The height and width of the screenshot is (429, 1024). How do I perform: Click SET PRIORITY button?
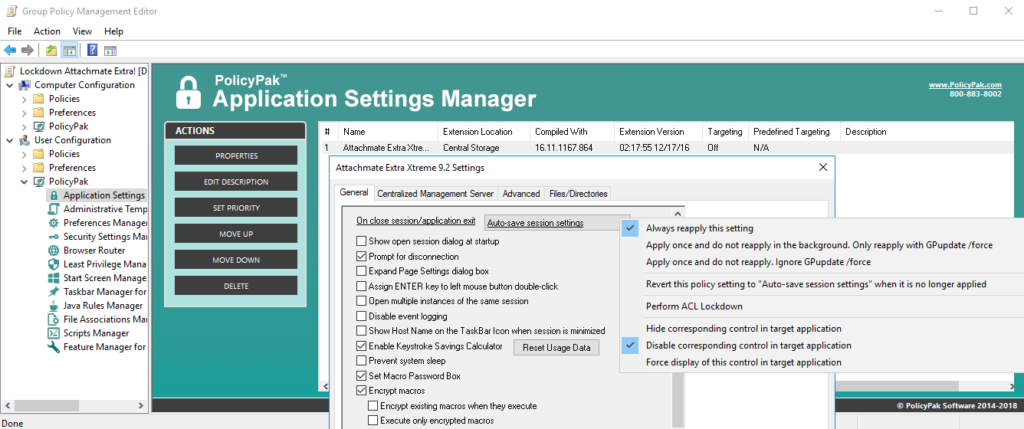[x=236, y=208]
